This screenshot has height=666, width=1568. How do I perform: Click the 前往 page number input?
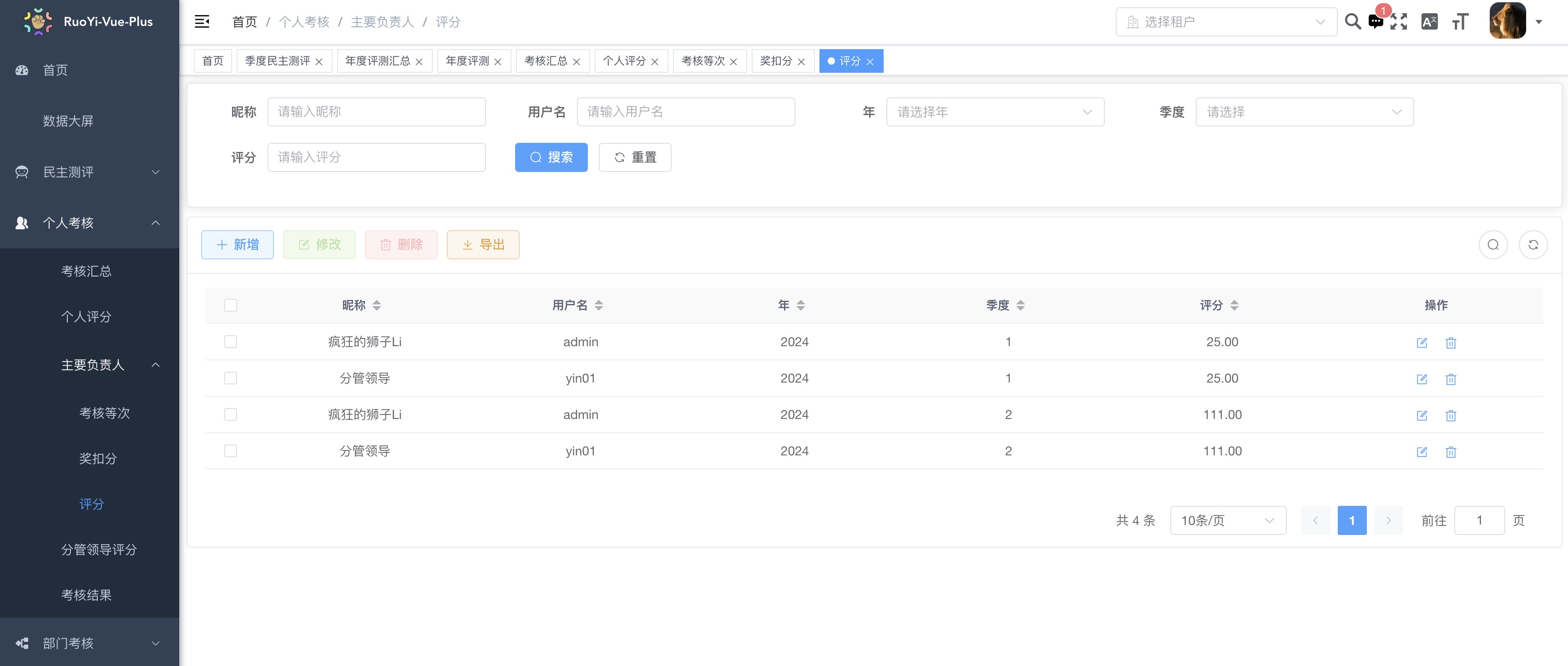[1479, 520]
